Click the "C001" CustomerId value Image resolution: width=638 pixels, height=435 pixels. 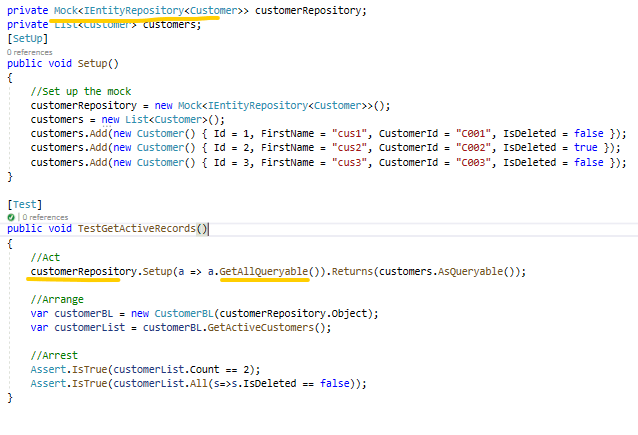point(473,133)
